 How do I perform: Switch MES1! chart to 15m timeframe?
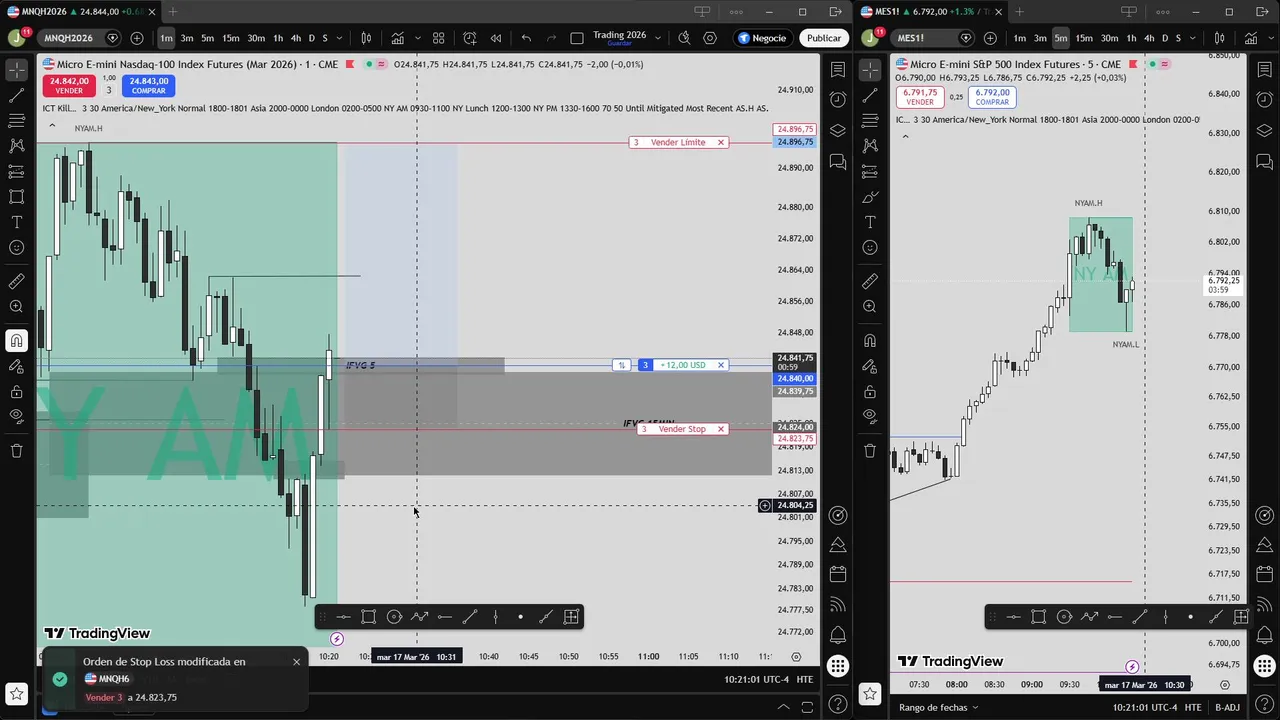(1084, 38)
